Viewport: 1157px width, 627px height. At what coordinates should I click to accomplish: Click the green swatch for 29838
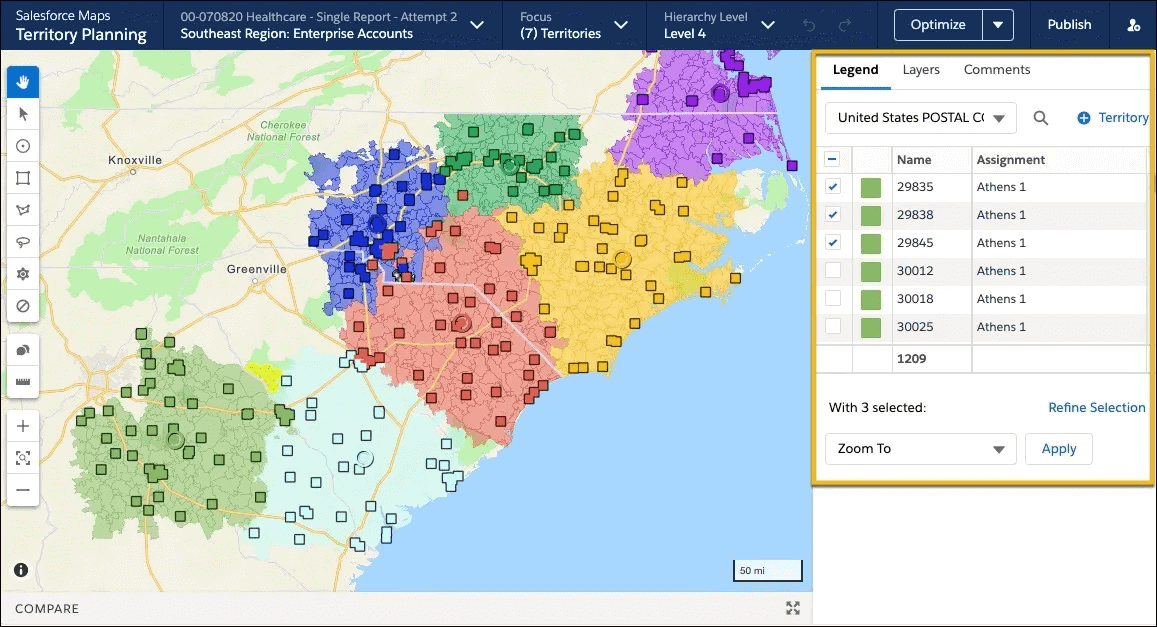coord(871,215)
